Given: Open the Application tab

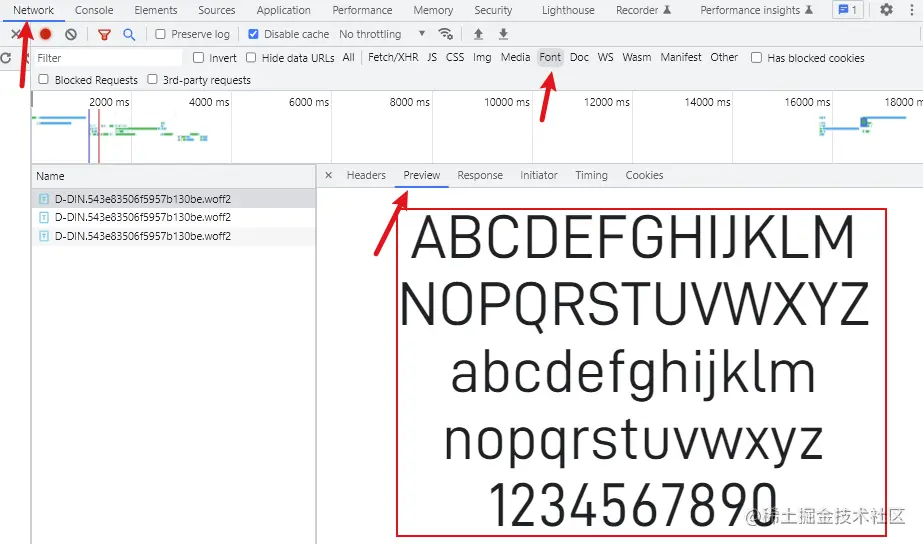Looking at the screenshot, I should [283, 10].
